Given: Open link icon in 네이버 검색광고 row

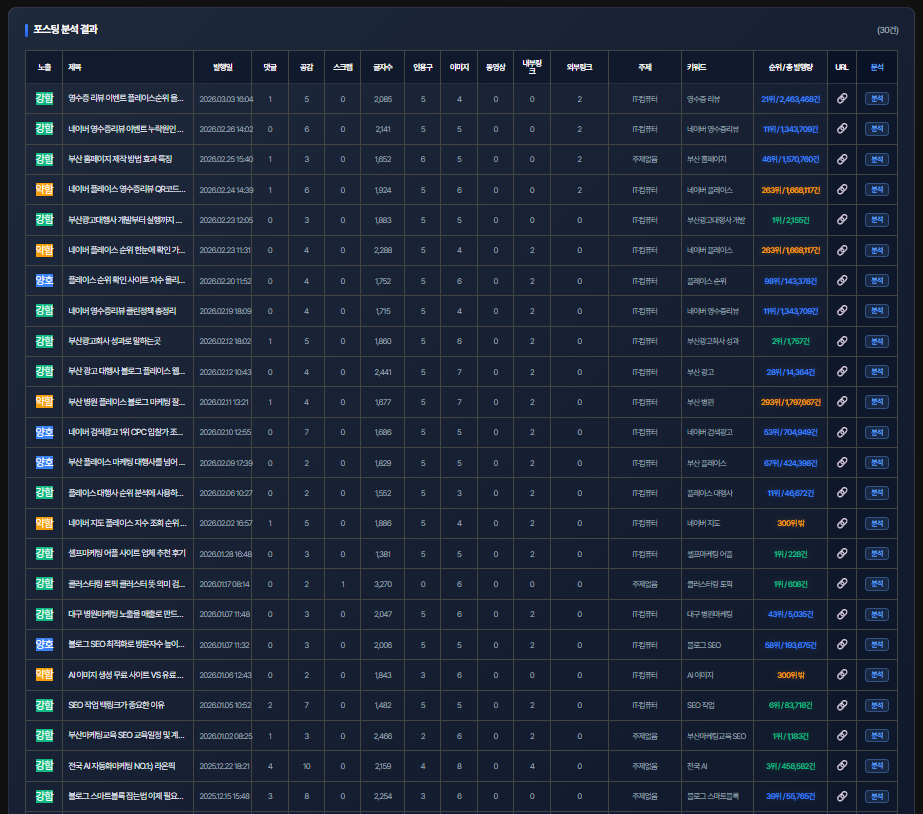Looking at the screenshot, I should [842, 433].
